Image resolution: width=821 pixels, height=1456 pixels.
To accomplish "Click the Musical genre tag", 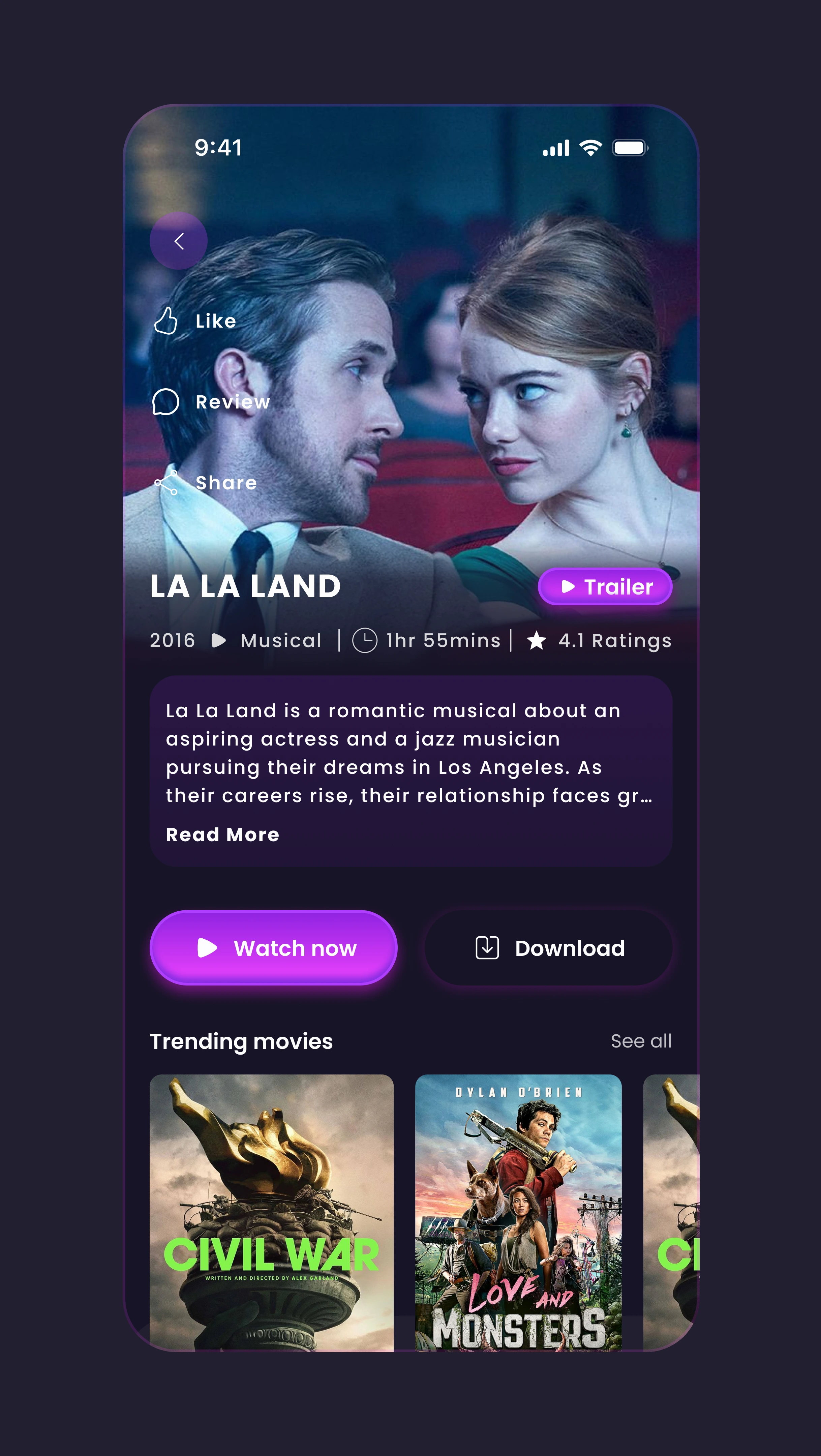I will click(281, 640).
